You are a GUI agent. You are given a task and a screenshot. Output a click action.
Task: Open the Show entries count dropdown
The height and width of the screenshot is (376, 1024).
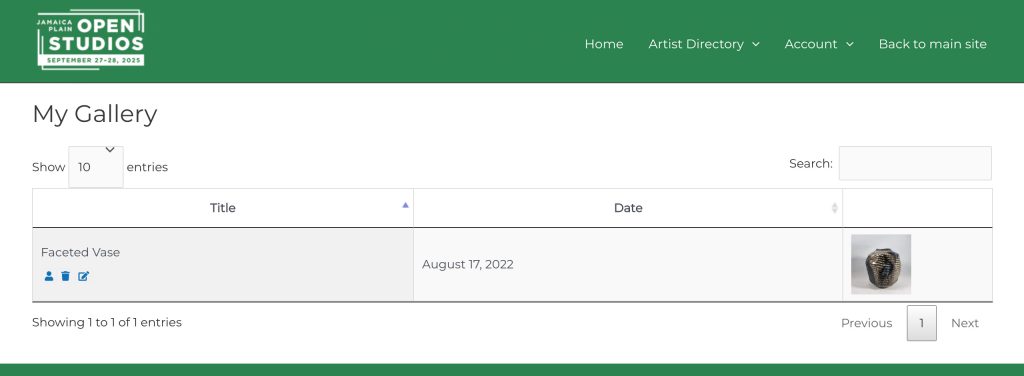pos(96,166)
